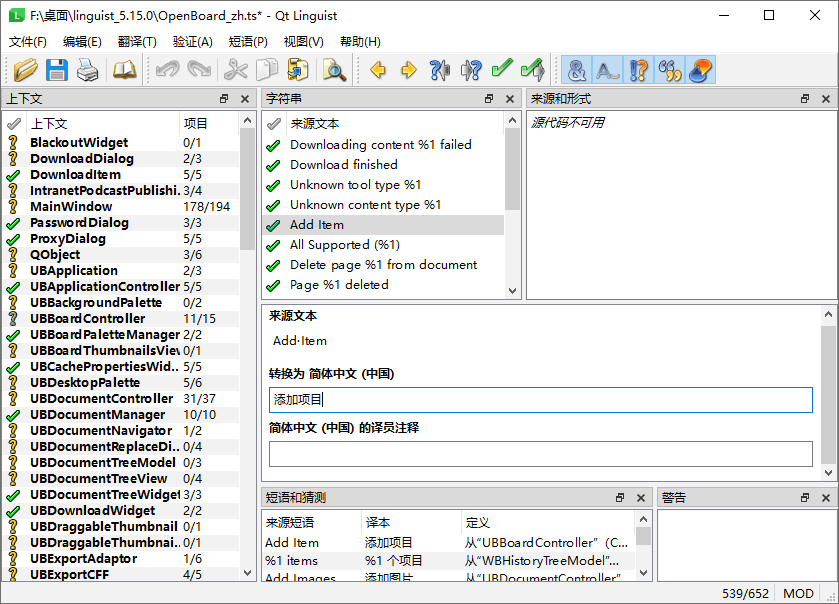This screenshot has width=839, height=604.
Task: Click scrollbar thumb of strings list
Action: point(512,169)
